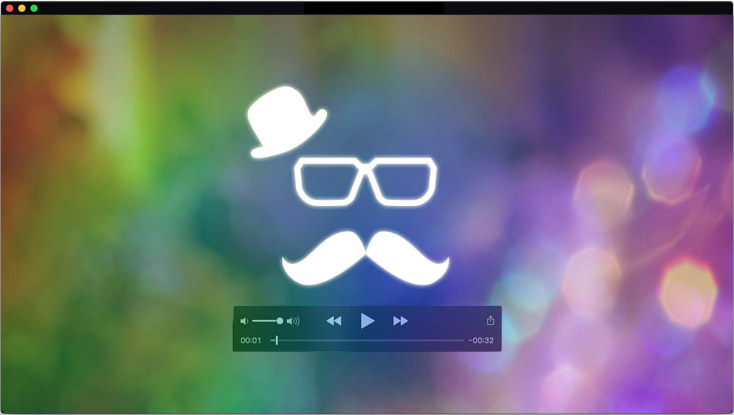Image resolution: width=734 pixels, height=415 pixels.
Task: Minimize the window with the yellow button
Action: [22, 8]
